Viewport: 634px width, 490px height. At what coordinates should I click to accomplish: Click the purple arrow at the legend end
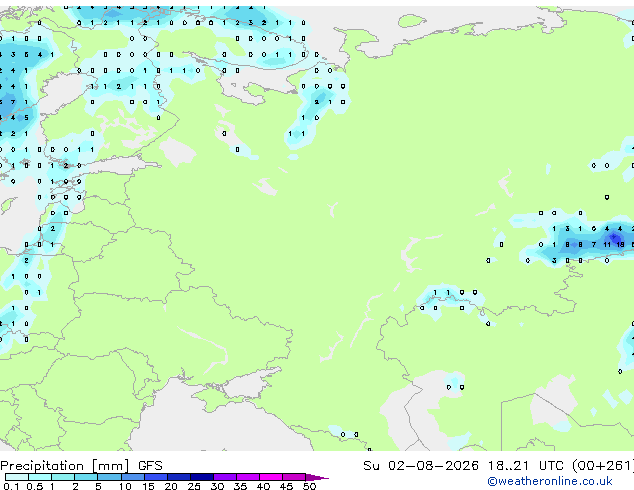coord(317,477)
